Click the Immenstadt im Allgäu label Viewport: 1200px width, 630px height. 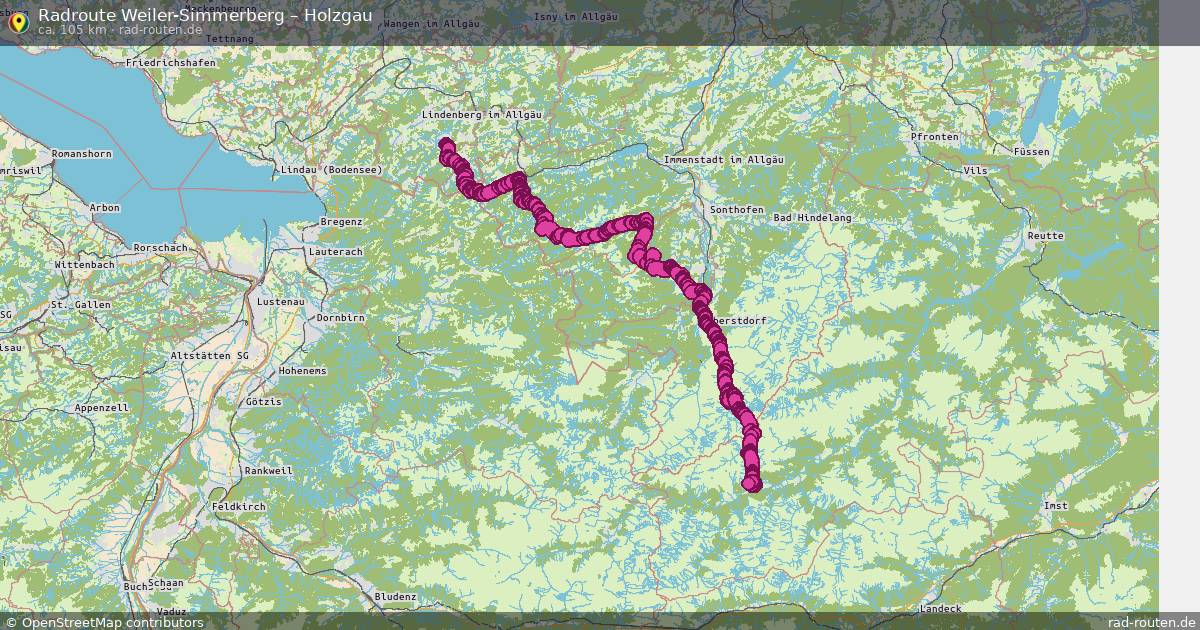(724, 160)
